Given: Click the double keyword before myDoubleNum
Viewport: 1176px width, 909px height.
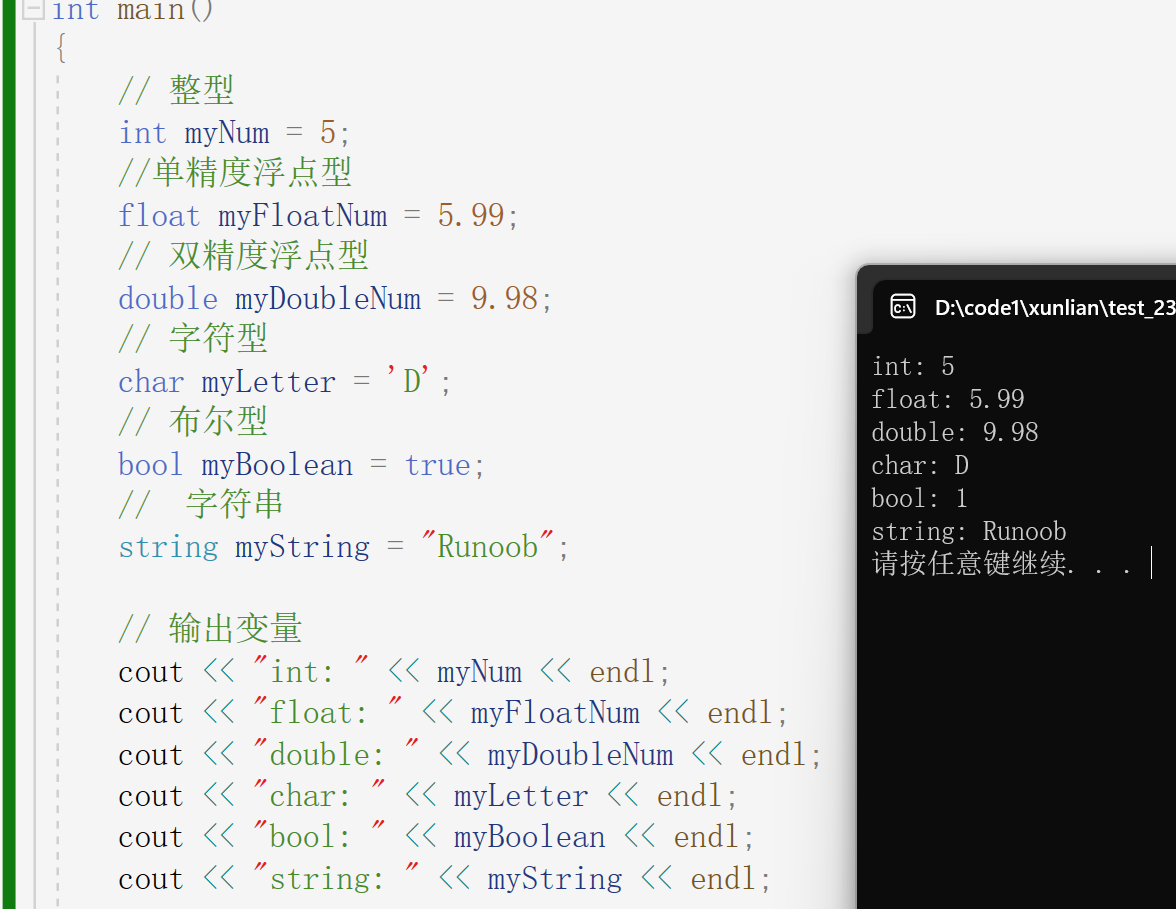Looking at the screenshot, I should (x=167, y=297).
